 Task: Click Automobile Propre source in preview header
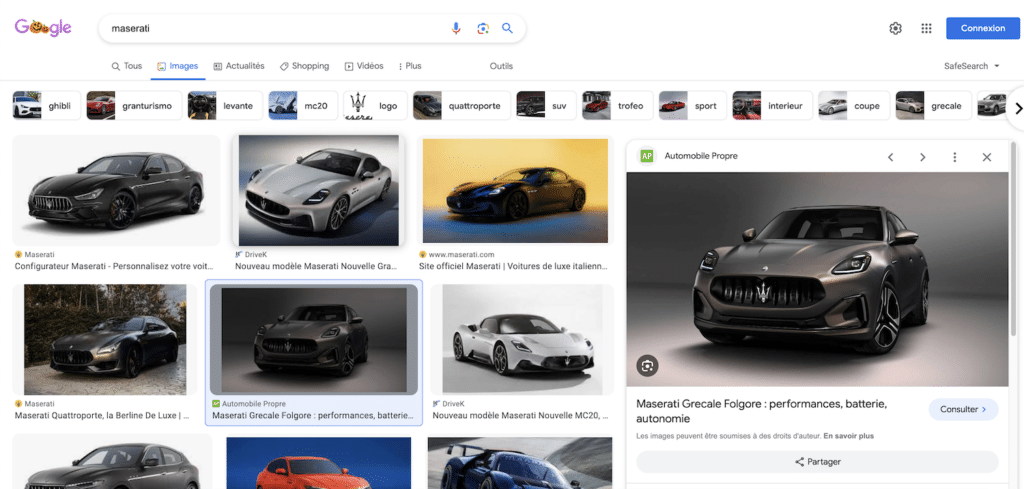[x=701, y=156]
